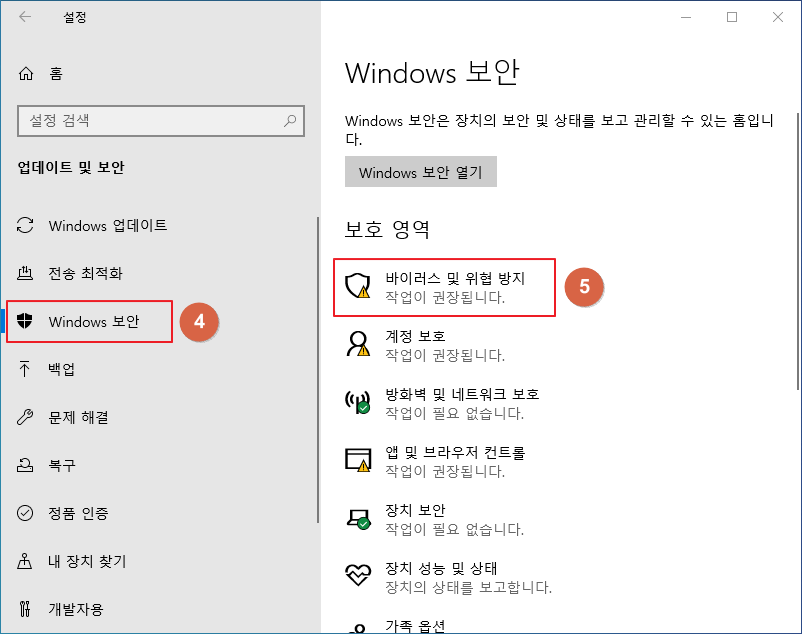Click the search magnifier icon in settings search
802x634 pixels.
290,121
